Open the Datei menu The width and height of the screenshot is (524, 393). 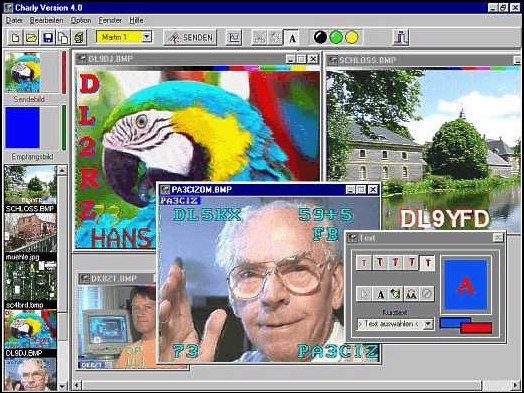coord(14,20)
